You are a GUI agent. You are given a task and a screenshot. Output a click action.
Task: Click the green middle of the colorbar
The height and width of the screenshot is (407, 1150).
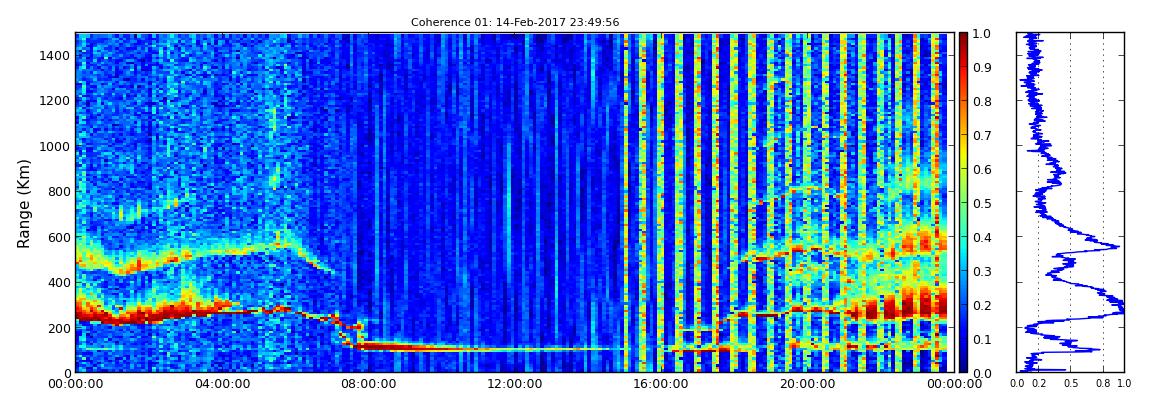[963, 203]
